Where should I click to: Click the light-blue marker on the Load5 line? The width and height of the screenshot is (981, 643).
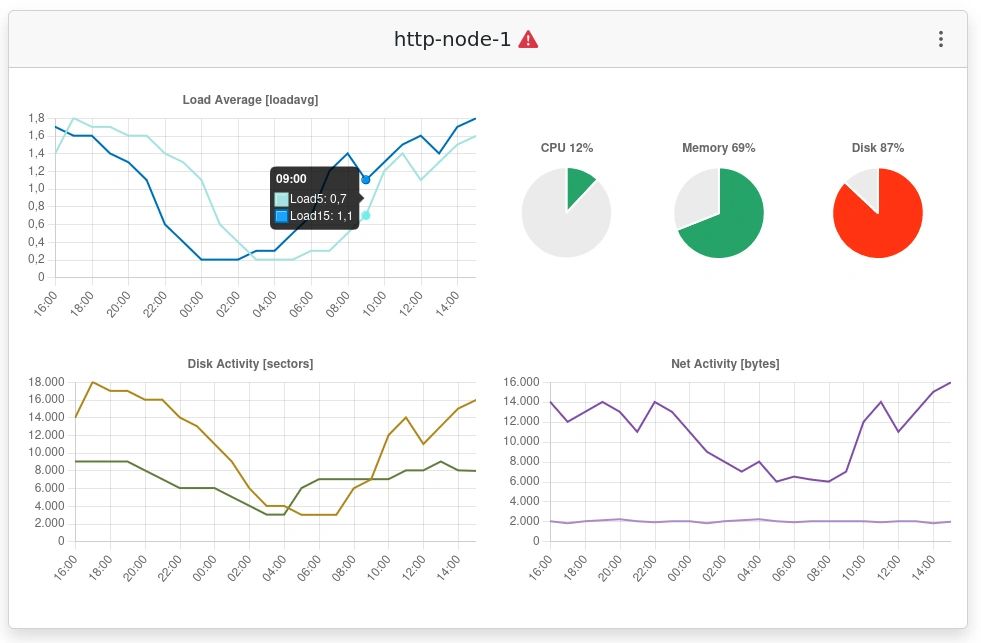pos(365,213)
